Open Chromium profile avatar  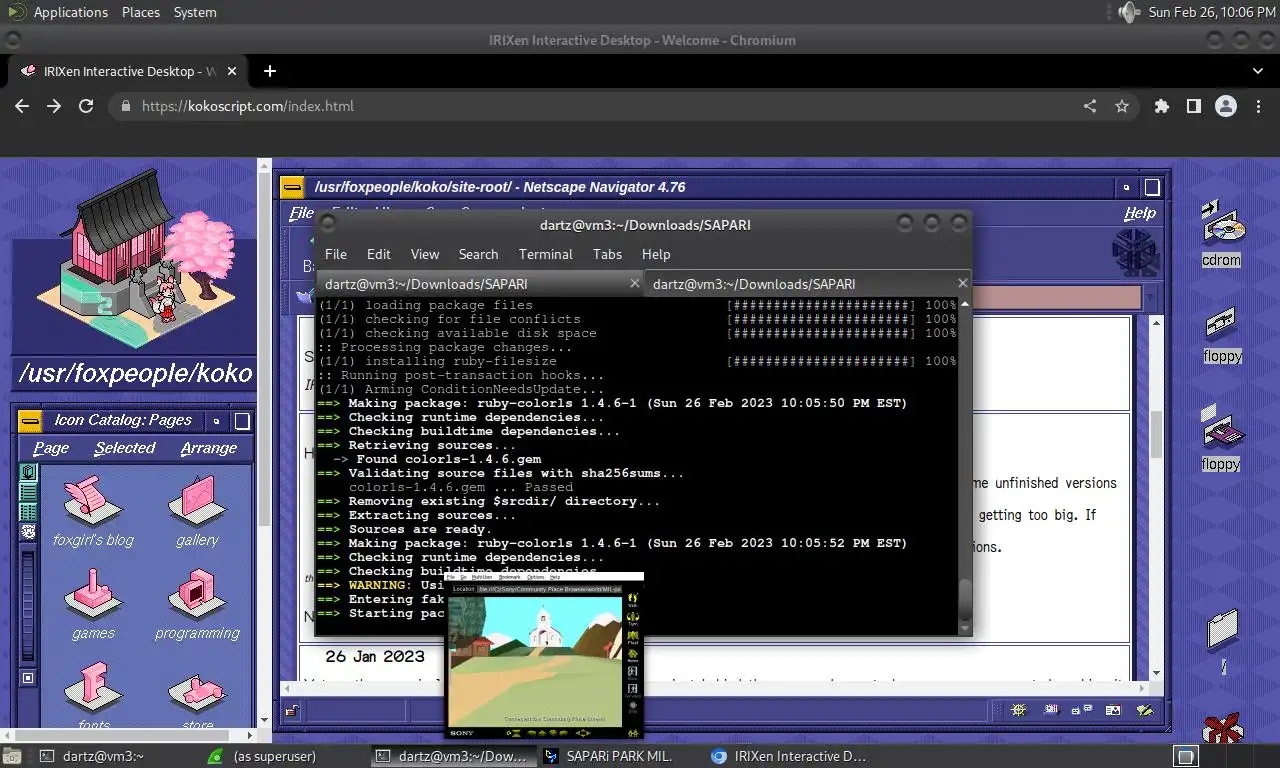coord(1226,106)
